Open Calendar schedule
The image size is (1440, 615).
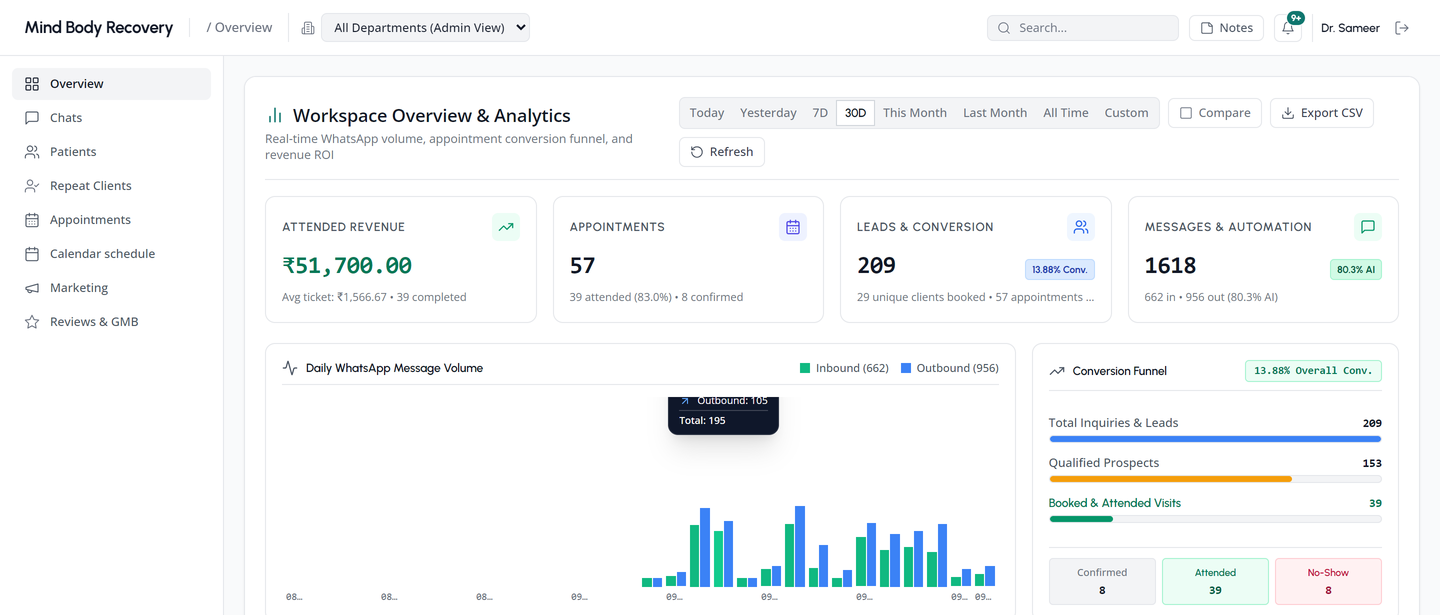(x=111, y=254)
